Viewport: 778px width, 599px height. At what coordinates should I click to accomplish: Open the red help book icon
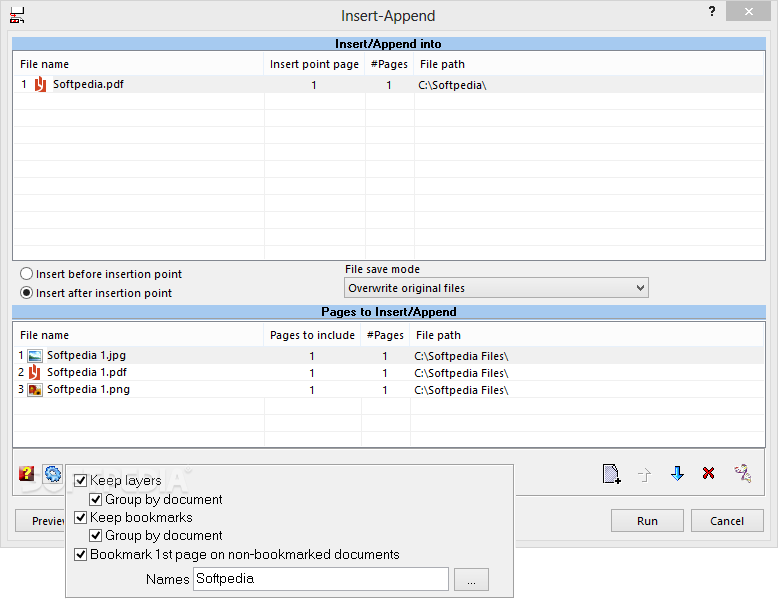pyautogui.click(x=26, y=473)
